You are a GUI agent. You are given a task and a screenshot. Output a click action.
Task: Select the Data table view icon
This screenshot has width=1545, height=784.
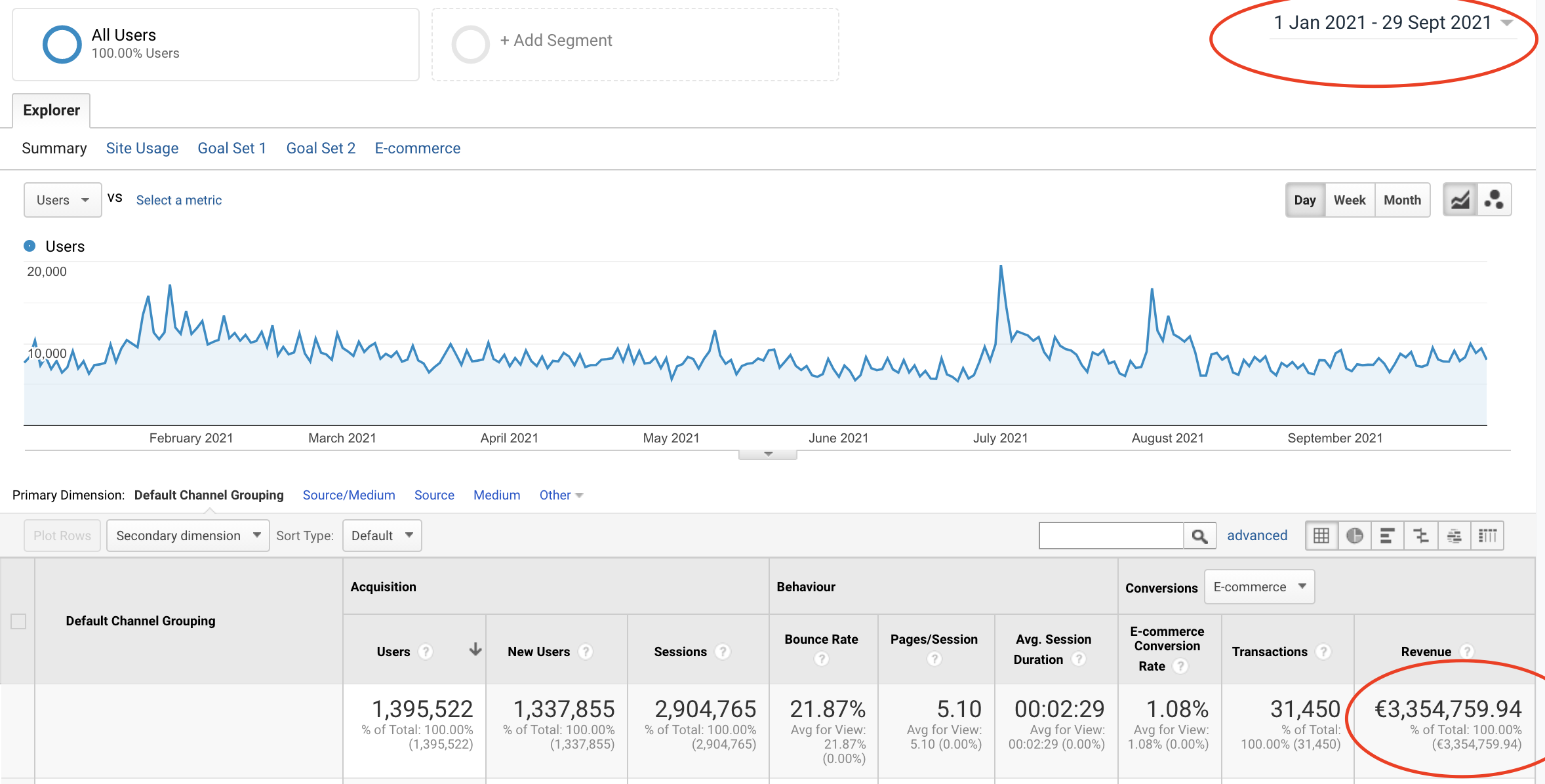pyautogui.click(x=1321, y=536)
